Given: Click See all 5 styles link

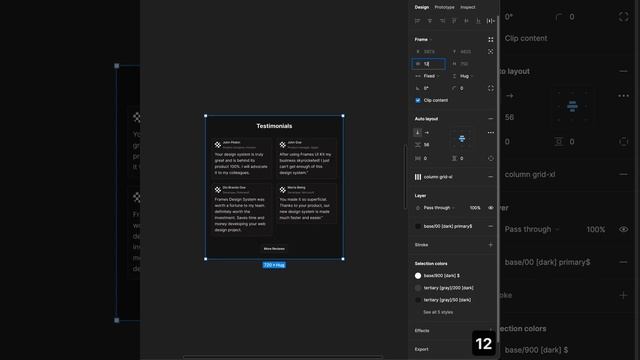Looking at the screenshot, I should [x=438, y=312].
